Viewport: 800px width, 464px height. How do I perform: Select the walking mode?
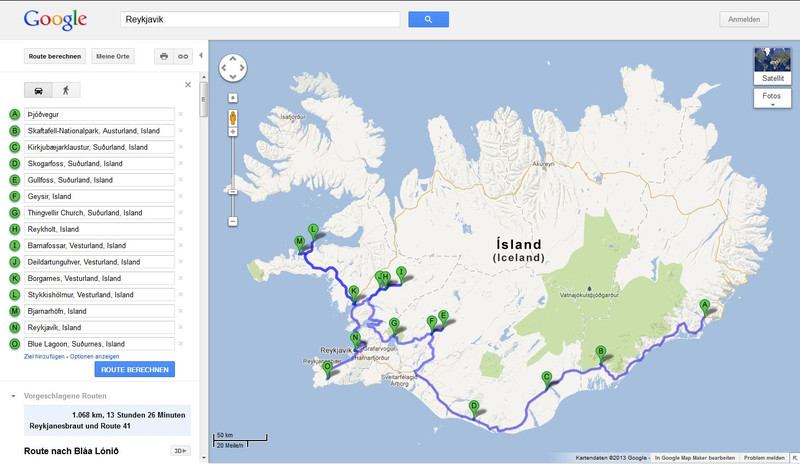(x=66, y=90)
